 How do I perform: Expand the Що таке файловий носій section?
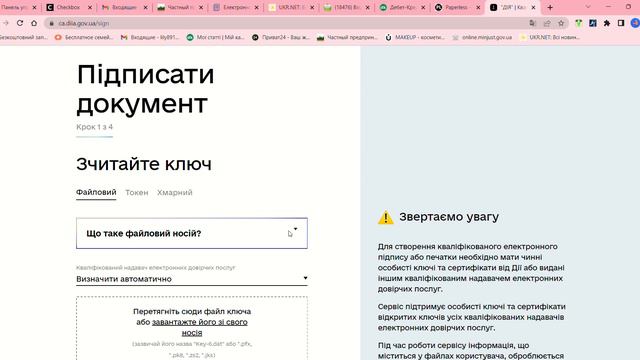[192, 233]
